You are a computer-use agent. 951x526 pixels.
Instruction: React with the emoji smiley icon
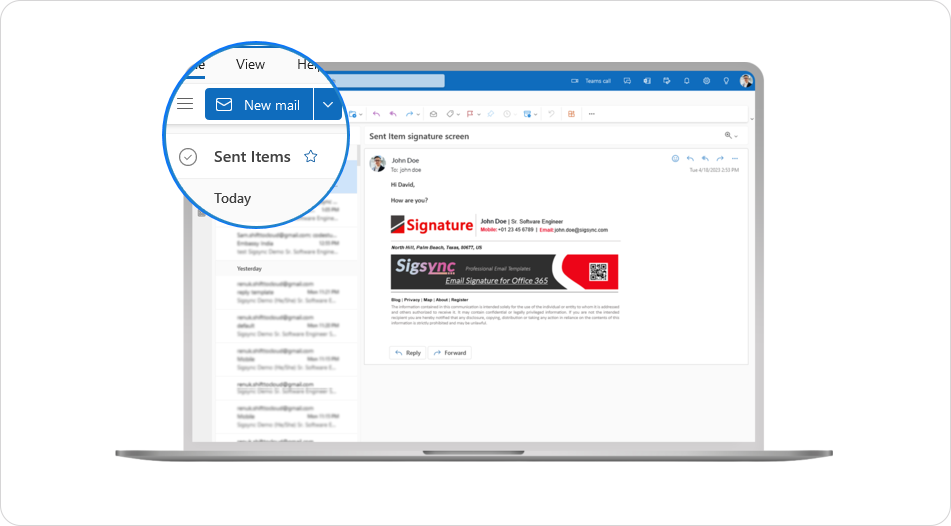pos(675,158)
